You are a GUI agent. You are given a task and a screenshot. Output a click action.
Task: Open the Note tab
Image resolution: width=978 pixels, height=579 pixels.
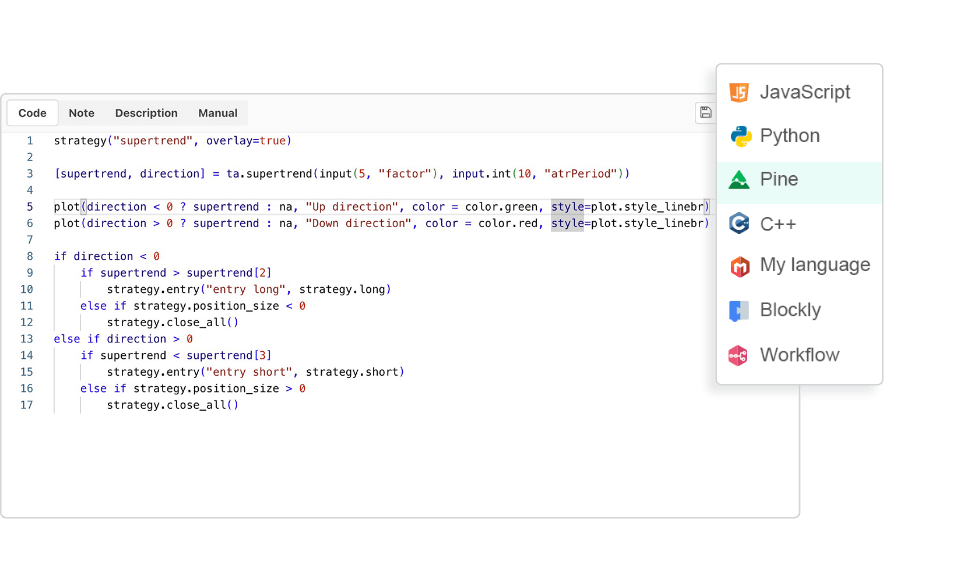pyautogui.click(x=82, y=113)
